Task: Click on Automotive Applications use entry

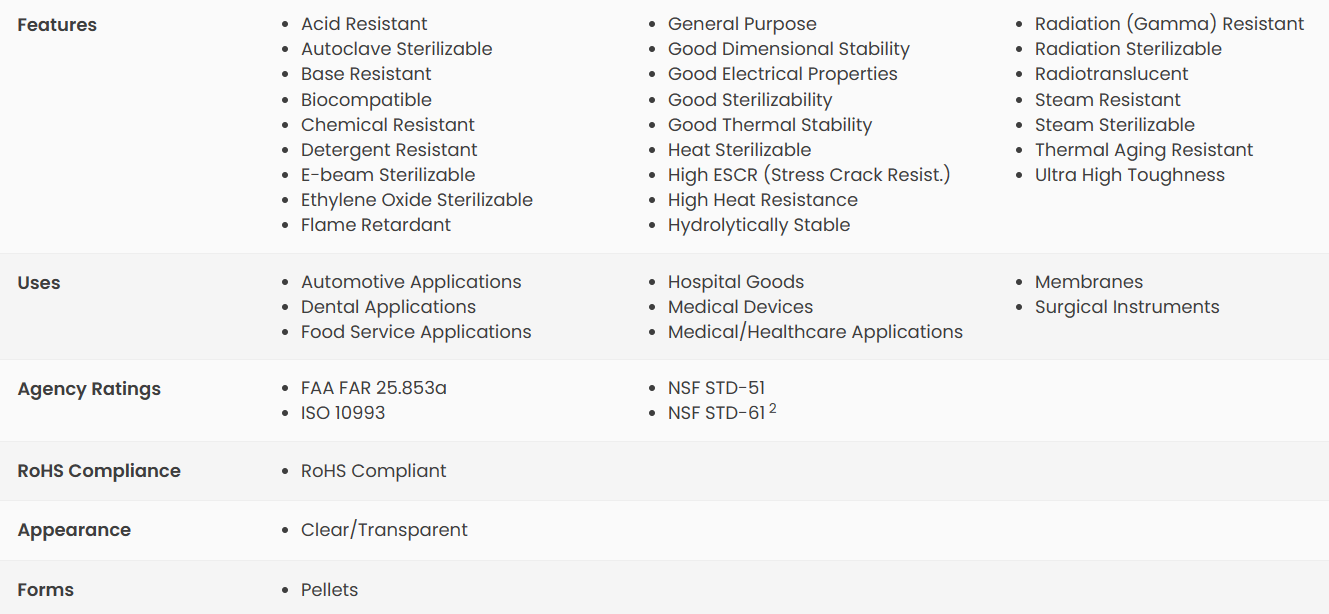Action: point(411,282)
